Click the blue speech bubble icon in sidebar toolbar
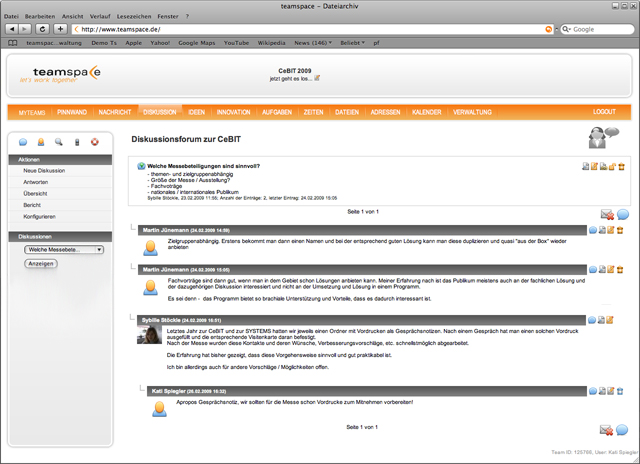Screen dimensions: 640x464 coord(24,142)
